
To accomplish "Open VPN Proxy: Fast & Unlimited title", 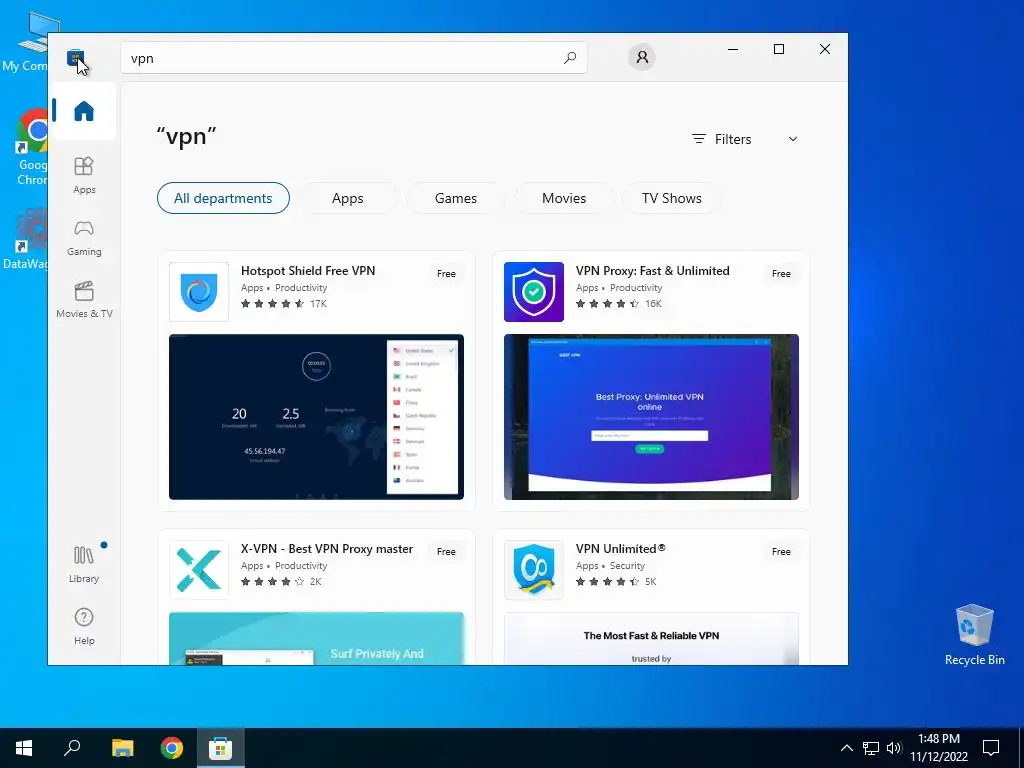I will pyautogui.click(x=652, y=270).
